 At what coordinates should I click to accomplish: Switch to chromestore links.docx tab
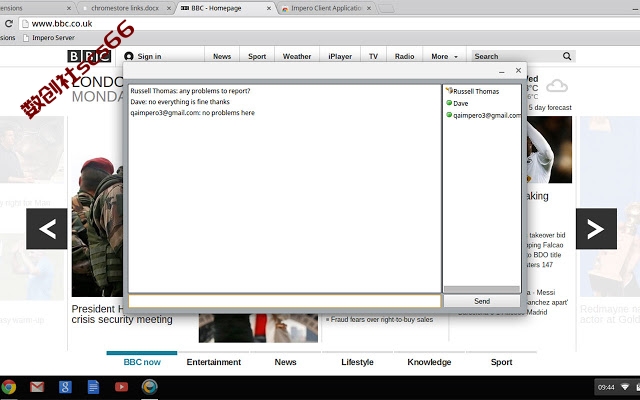tap(124, 8)
